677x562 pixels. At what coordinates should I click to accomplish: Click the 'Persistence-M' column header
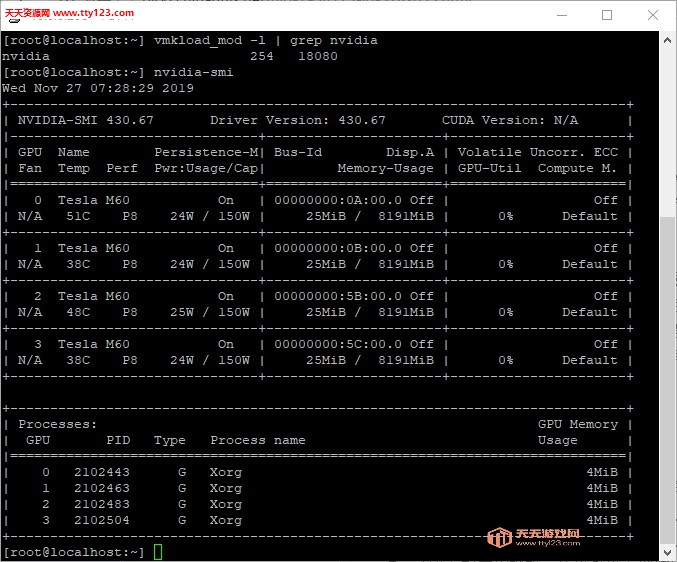tap(206, 152)
